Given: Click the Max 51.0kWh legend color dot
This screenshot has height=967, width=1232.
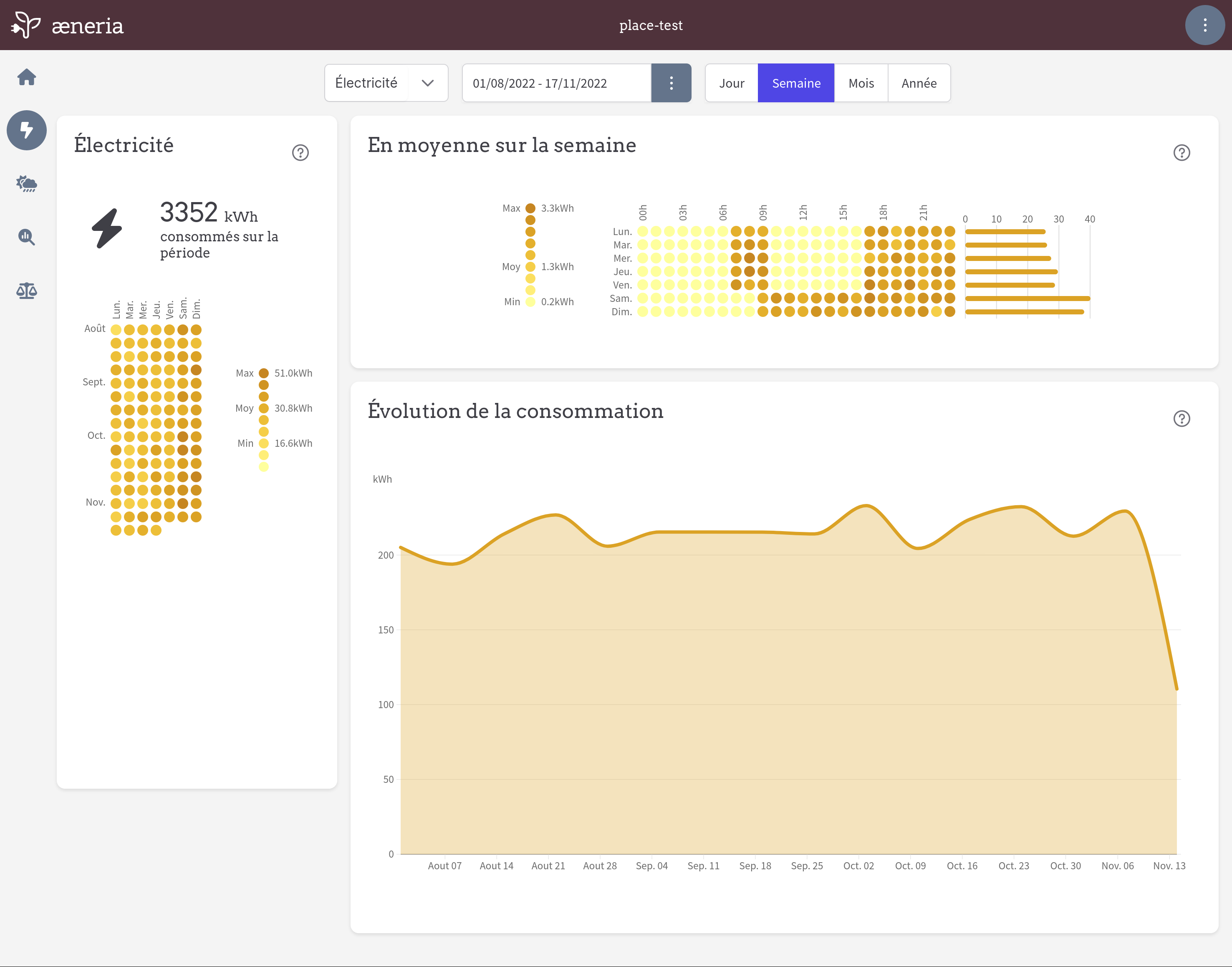Looking at the screenshot, I should tap(264, 373).
